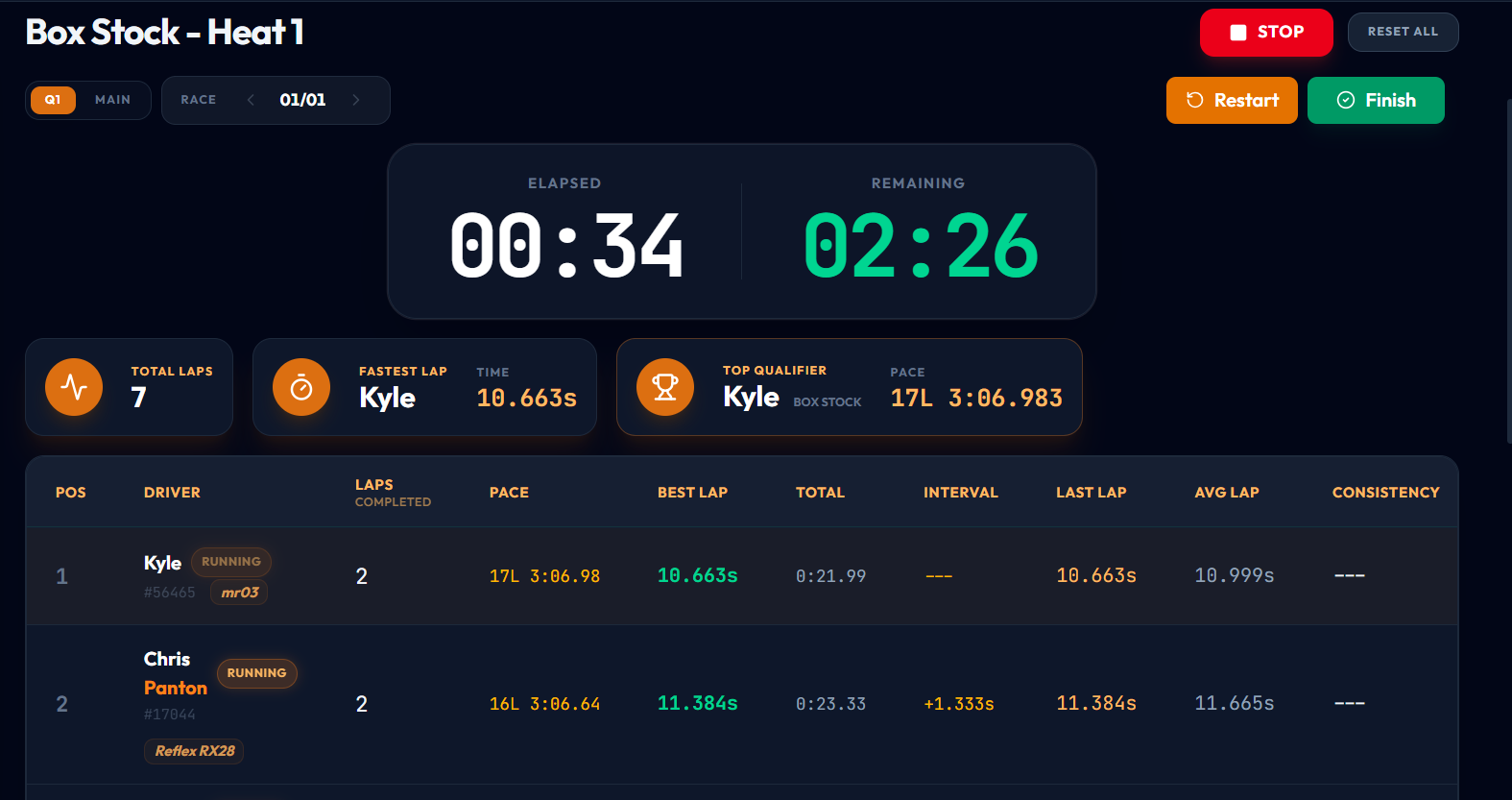Click the RACE label

coord(199,100)
